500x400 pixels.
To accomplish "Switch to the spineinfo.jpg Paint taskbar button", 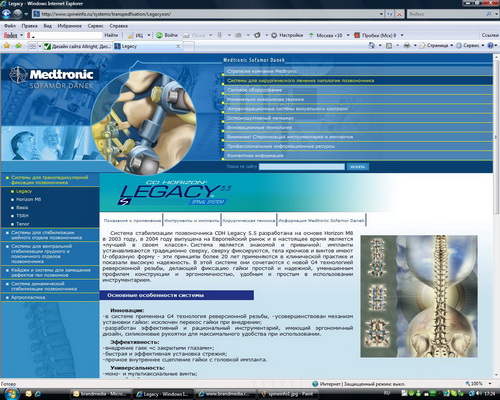I will [x=288, y=394].
